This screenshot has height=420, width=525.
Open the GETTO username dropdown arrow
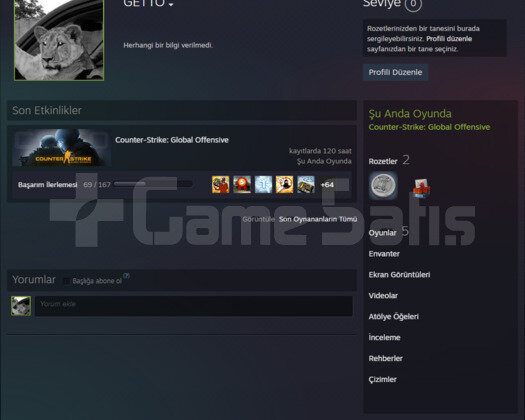pos(171,5)
